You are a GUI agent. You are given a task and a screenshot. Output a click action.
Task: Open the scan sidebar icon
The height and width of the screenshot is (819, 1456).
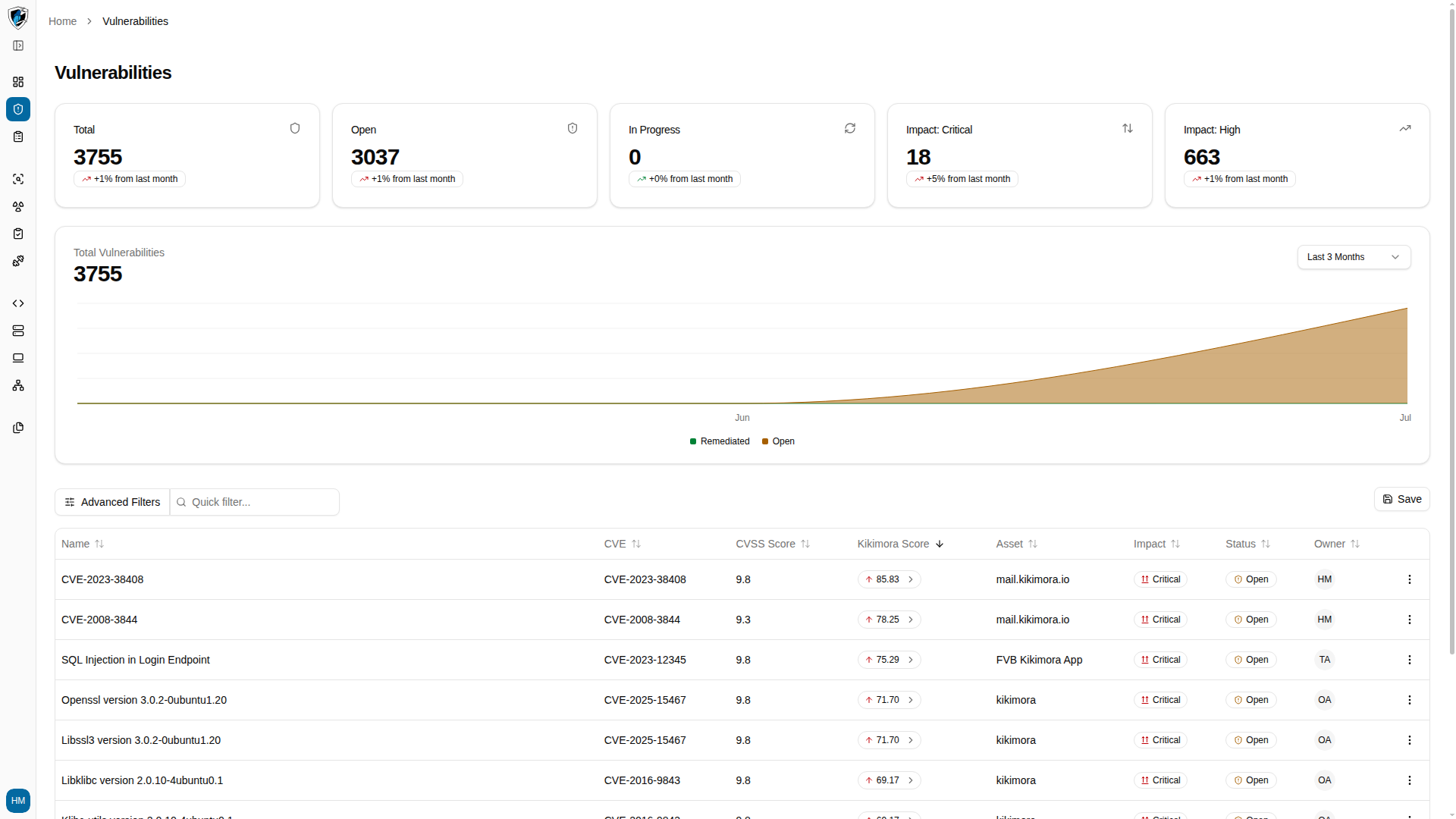[18, 179]
